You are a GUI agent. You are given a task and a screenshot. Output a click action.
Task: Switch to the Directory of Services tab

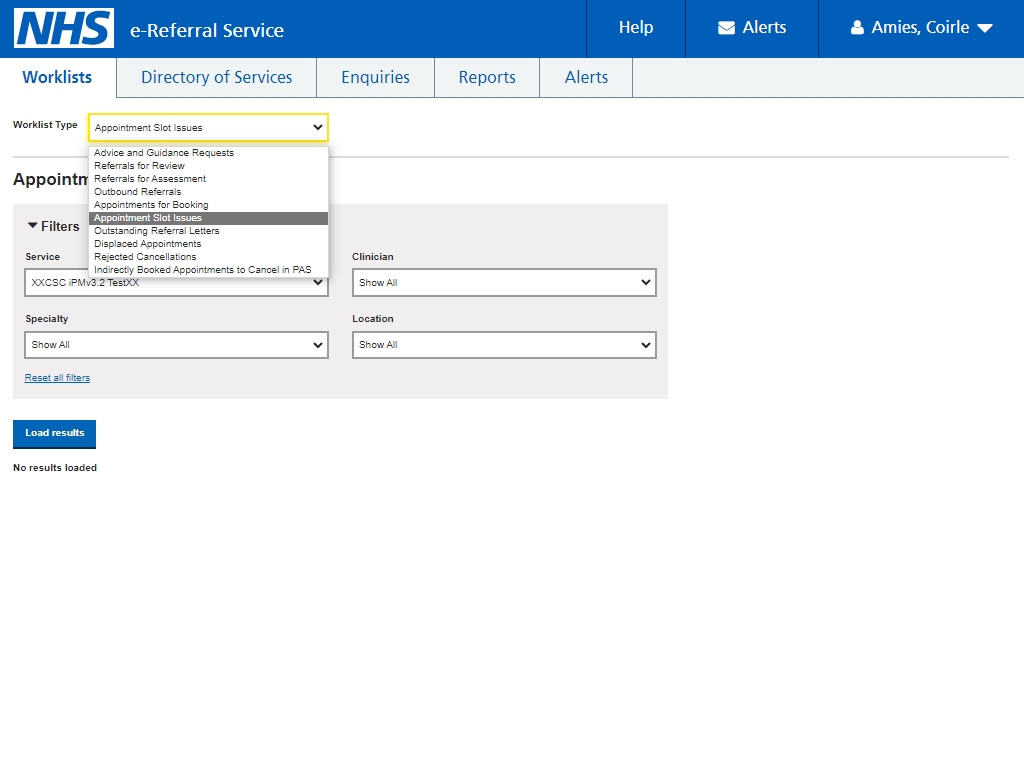click(216, 77)
